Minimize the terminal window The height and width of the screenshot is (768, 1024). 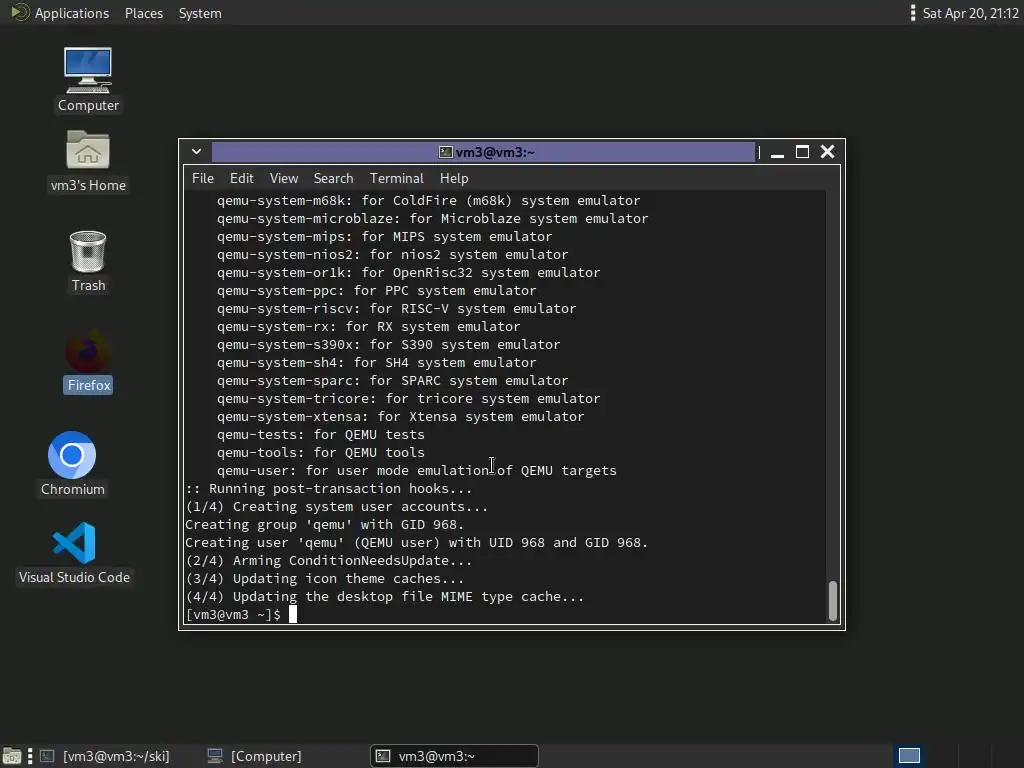coord(777,152)
